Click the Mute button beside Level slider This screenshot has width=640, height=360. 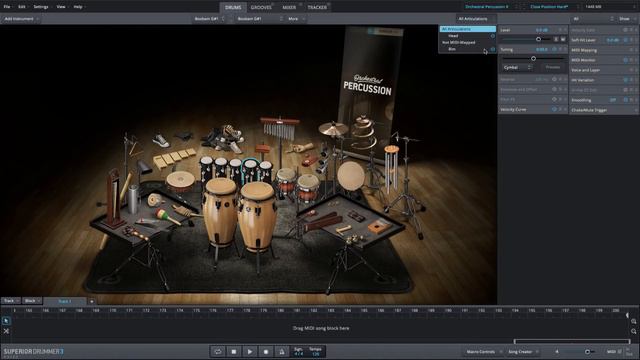(x=563, y=39)
